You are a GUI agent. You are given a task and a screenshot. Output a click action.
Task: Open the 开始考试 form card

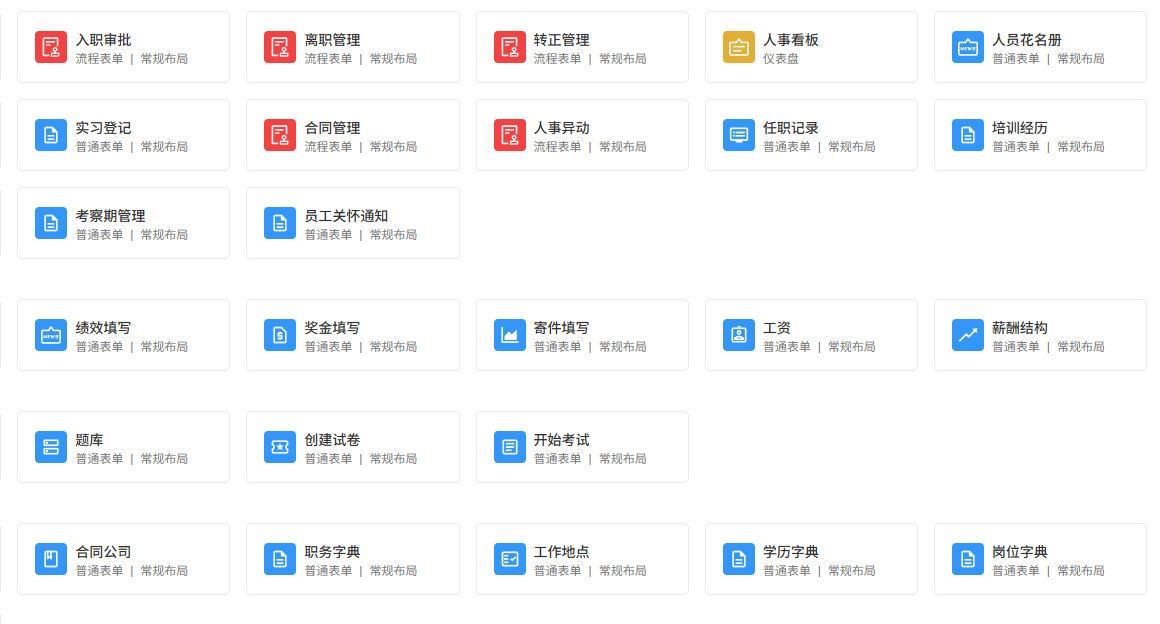(x=581, y=447)
